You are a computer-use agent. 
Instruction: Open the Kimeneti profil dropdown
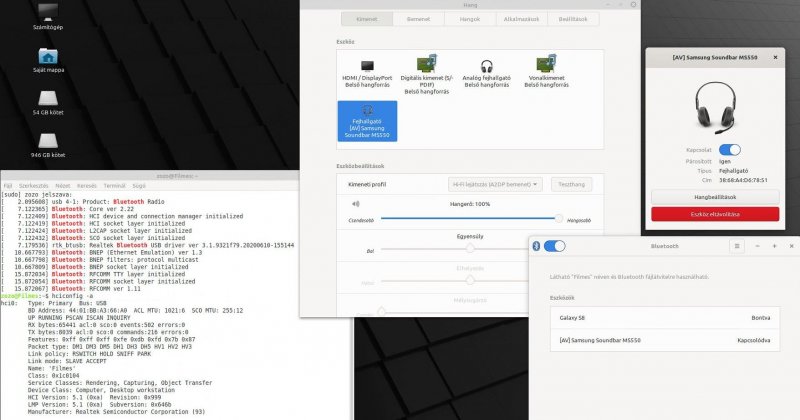click(495, 184)
